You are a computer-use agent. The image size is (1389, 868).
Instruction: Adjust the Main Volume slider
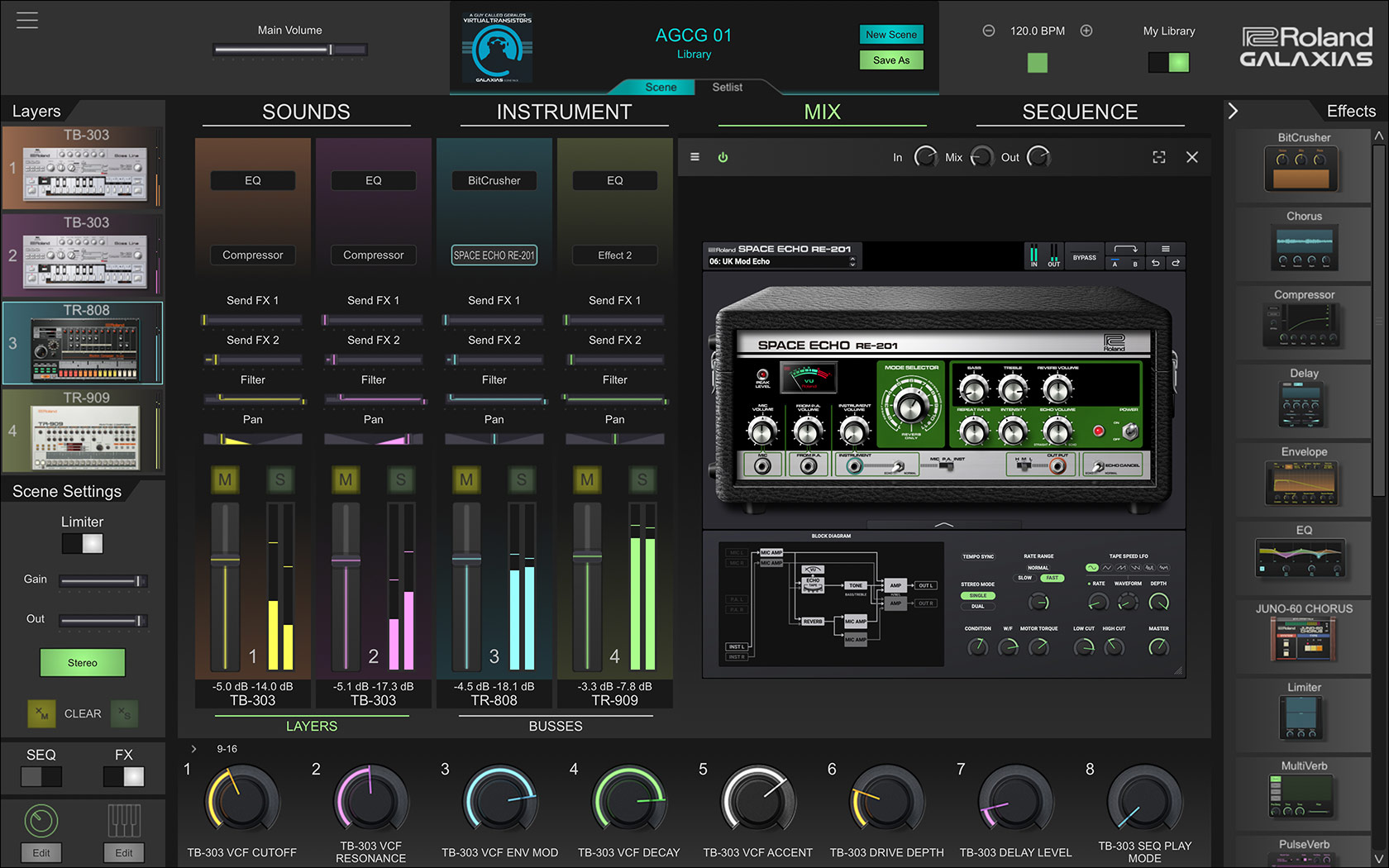[289, 50]
